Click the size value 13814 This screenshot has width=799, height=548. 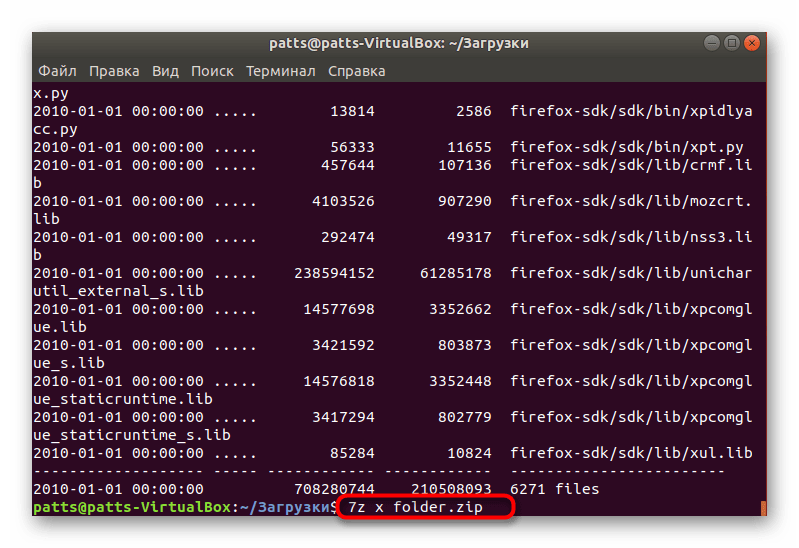coord(352,111)
